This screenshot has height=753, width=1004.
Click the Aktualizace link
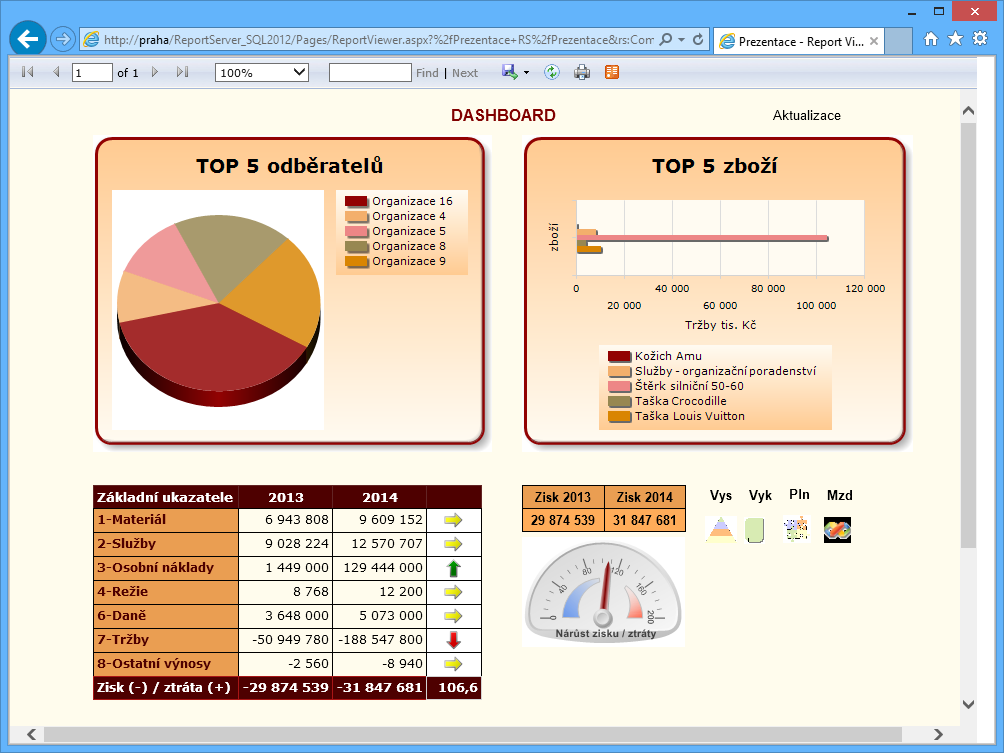pos(806,115)
